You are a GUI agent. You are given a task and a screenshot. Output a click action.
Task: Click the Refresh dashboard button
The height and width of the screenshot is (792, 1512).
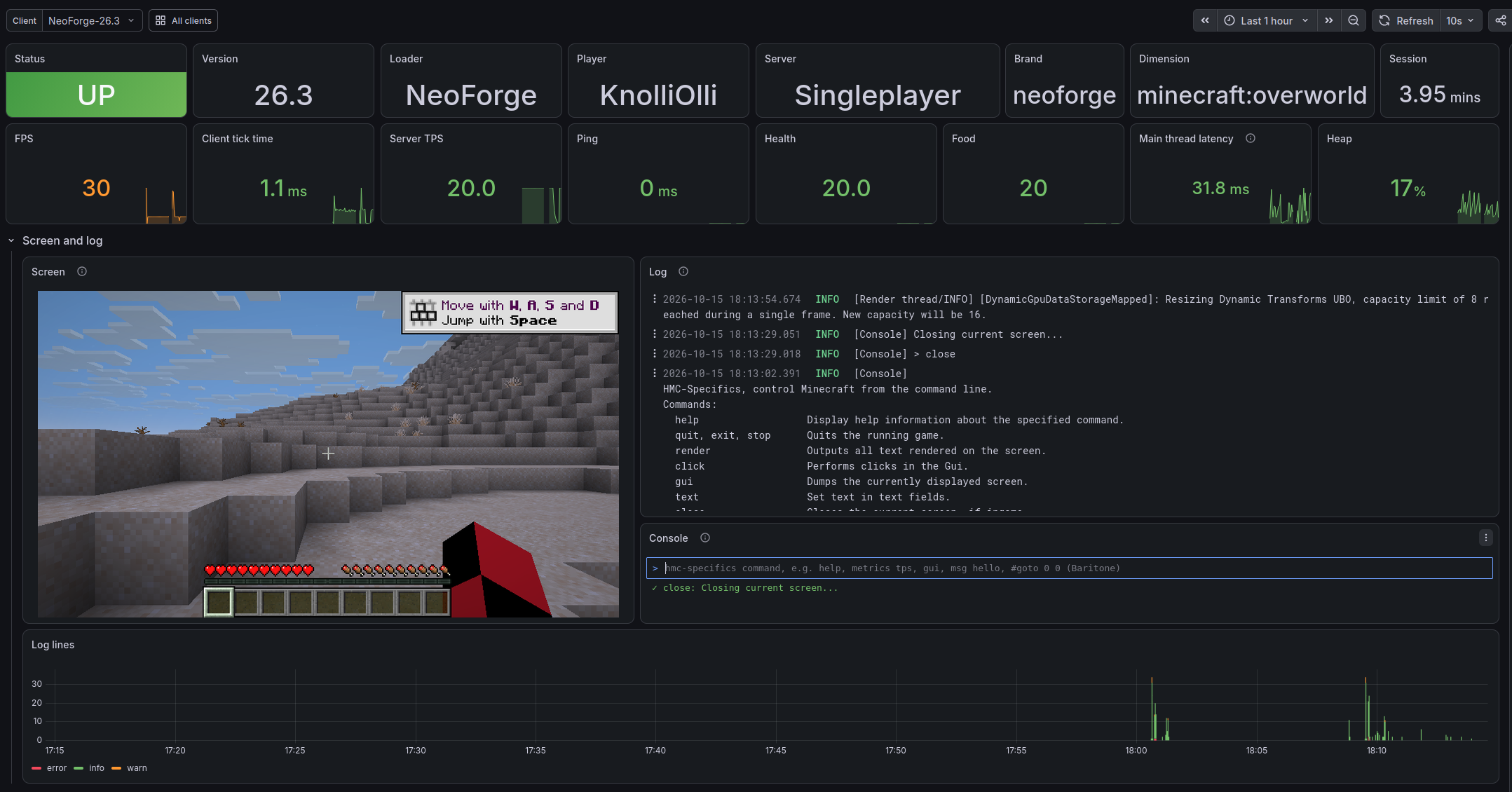pyautogui.click(x=1406, y=21)
